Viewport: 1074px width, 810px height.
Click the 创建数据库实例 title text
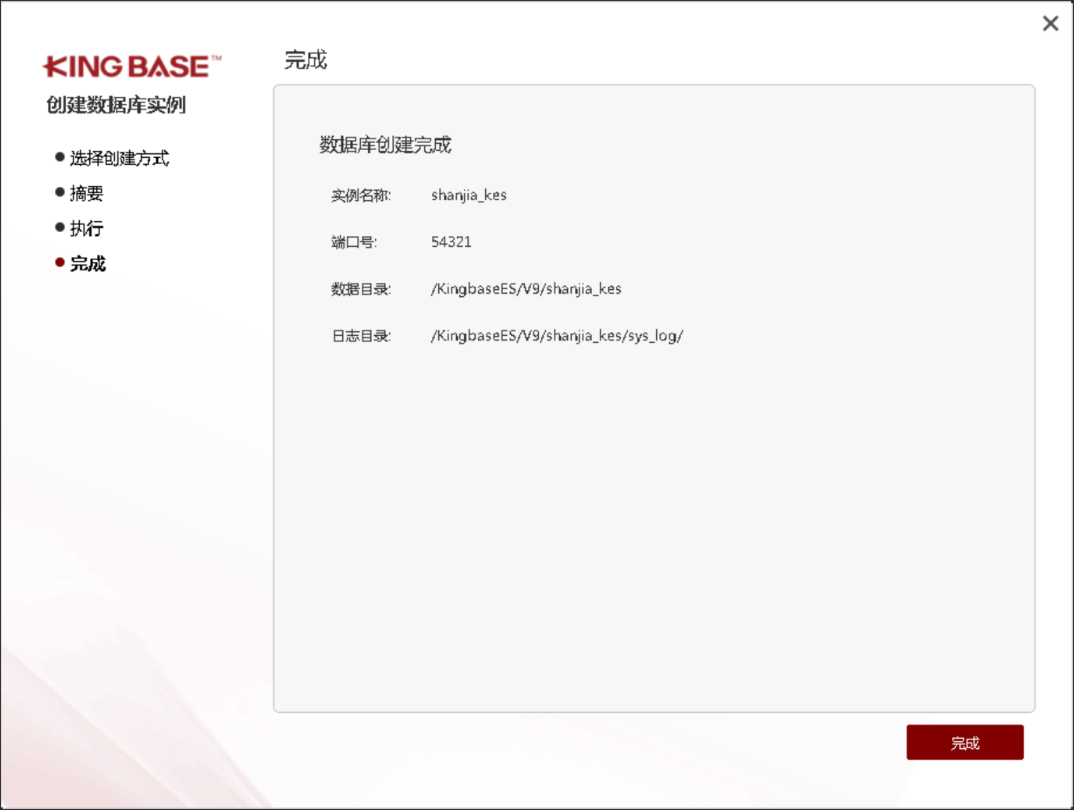[x=116, y=105]
